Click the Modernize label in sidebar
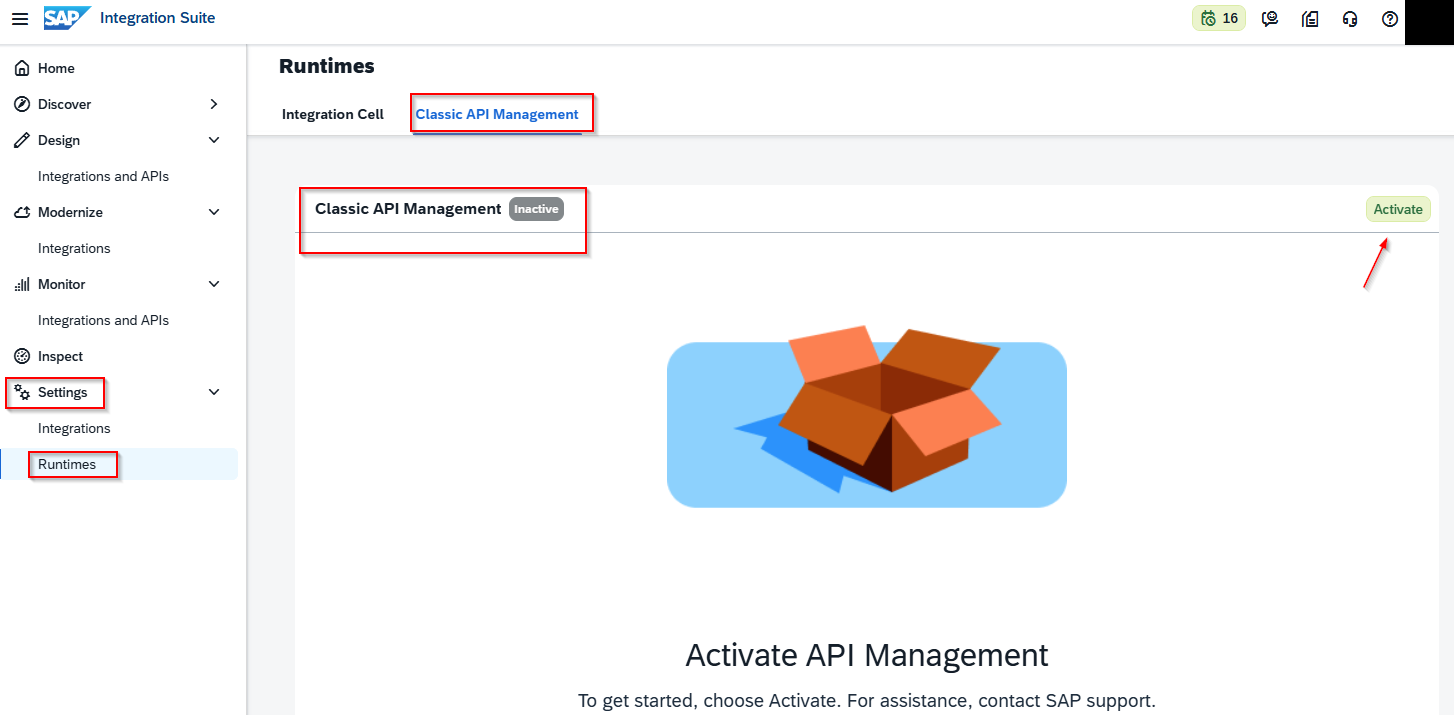This screenshot has width=1454, height=715. [x=70, y=212]
